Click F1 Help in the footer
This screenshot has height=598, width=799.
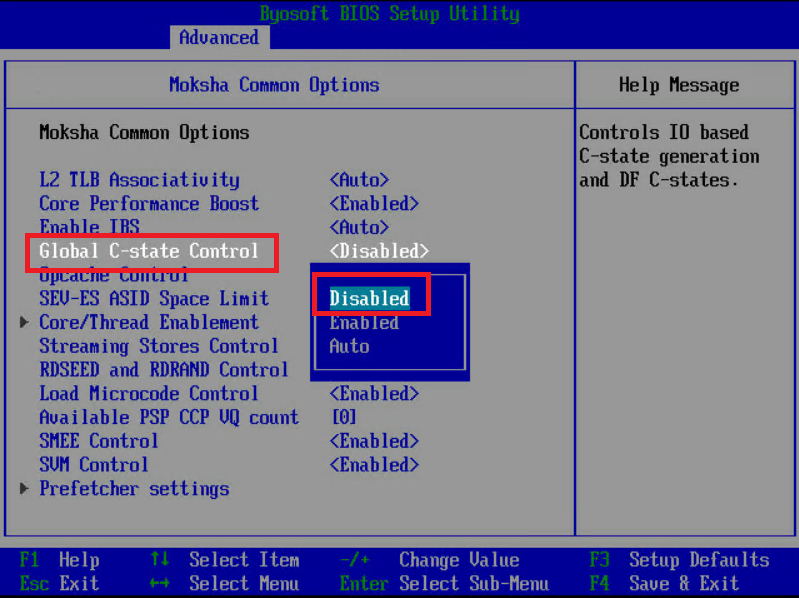pyautogui.click(x=59, y=560)
